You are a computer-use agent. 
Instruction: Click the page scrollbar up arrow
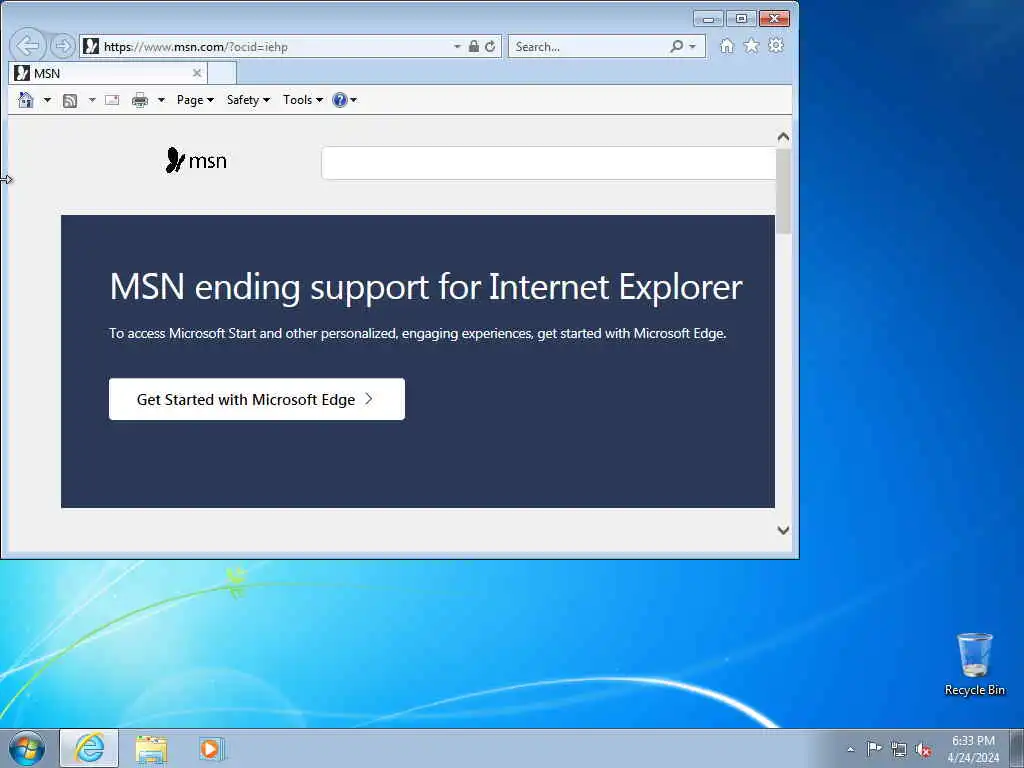pyautogui.click(x=784, y=137)
